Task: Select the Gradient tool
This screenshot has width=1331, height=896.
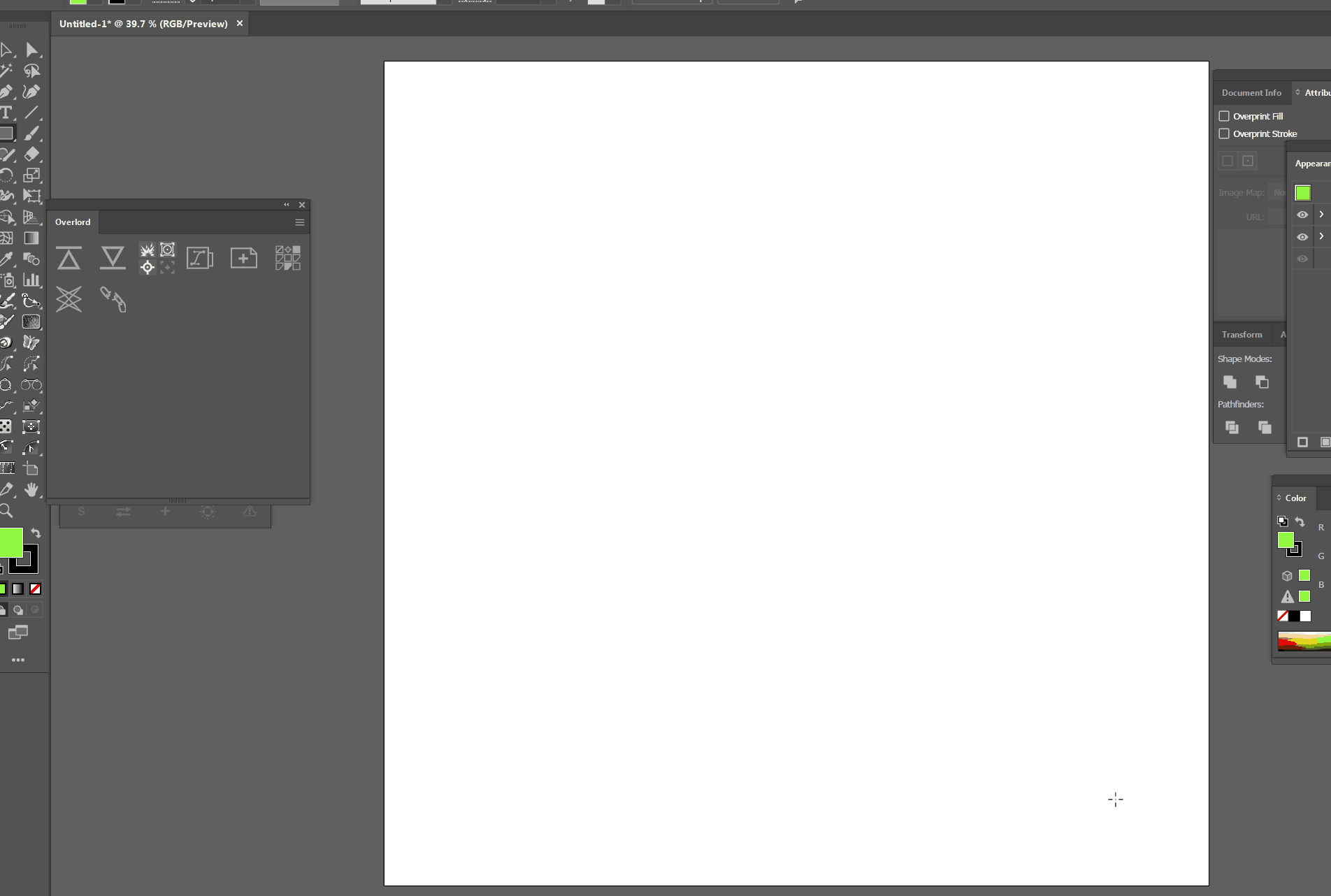Action: coord(31,238)
